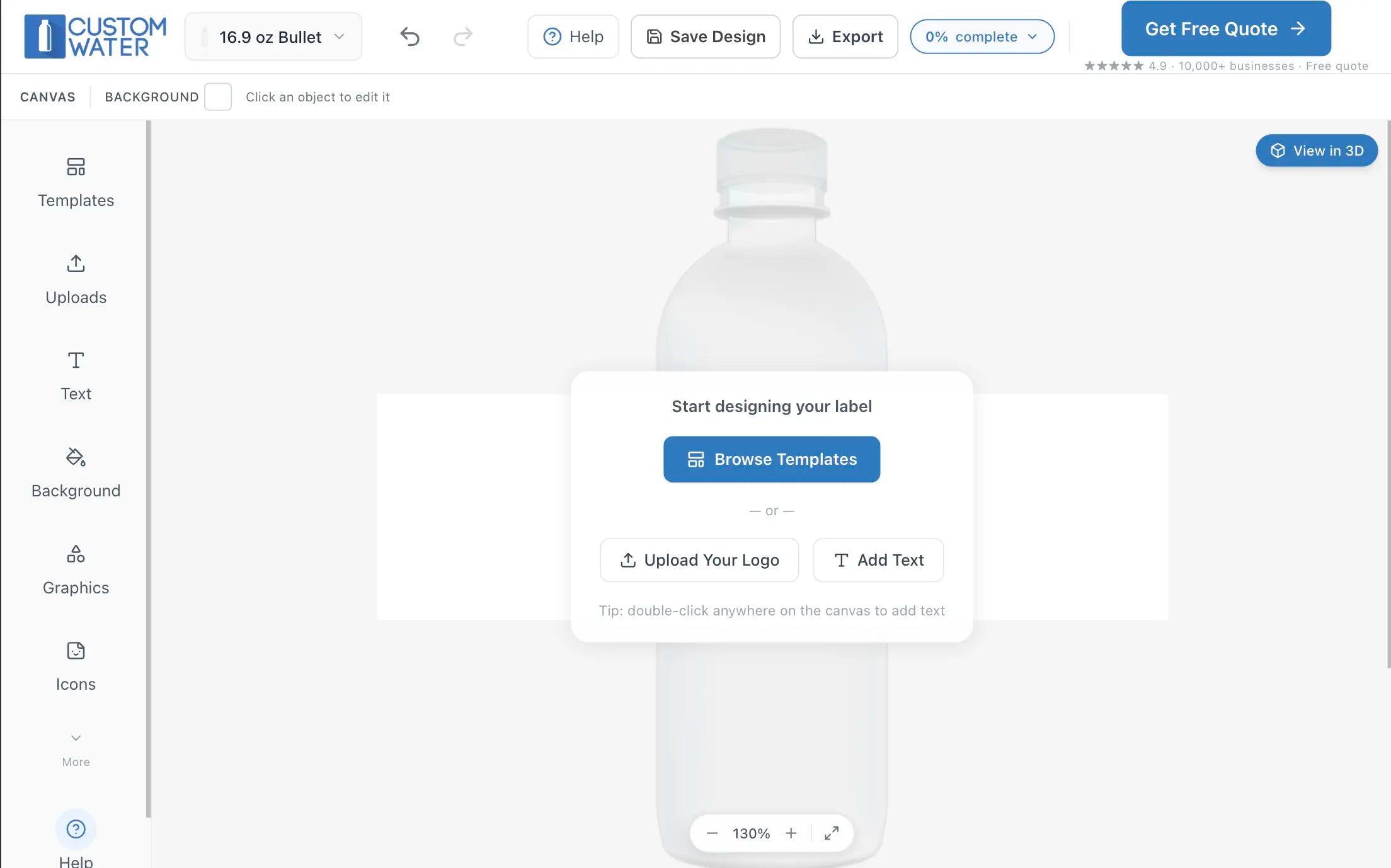Select the background color swatch
The image size is (1391, 868).
218,96
